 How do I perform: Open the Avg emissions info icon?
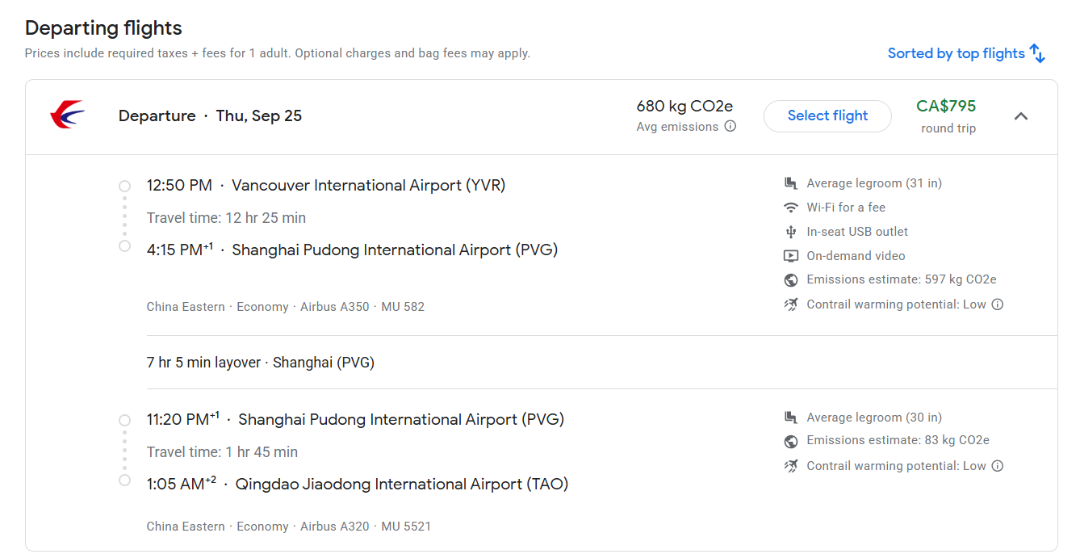pyautogui.click(x=730, y=127)
